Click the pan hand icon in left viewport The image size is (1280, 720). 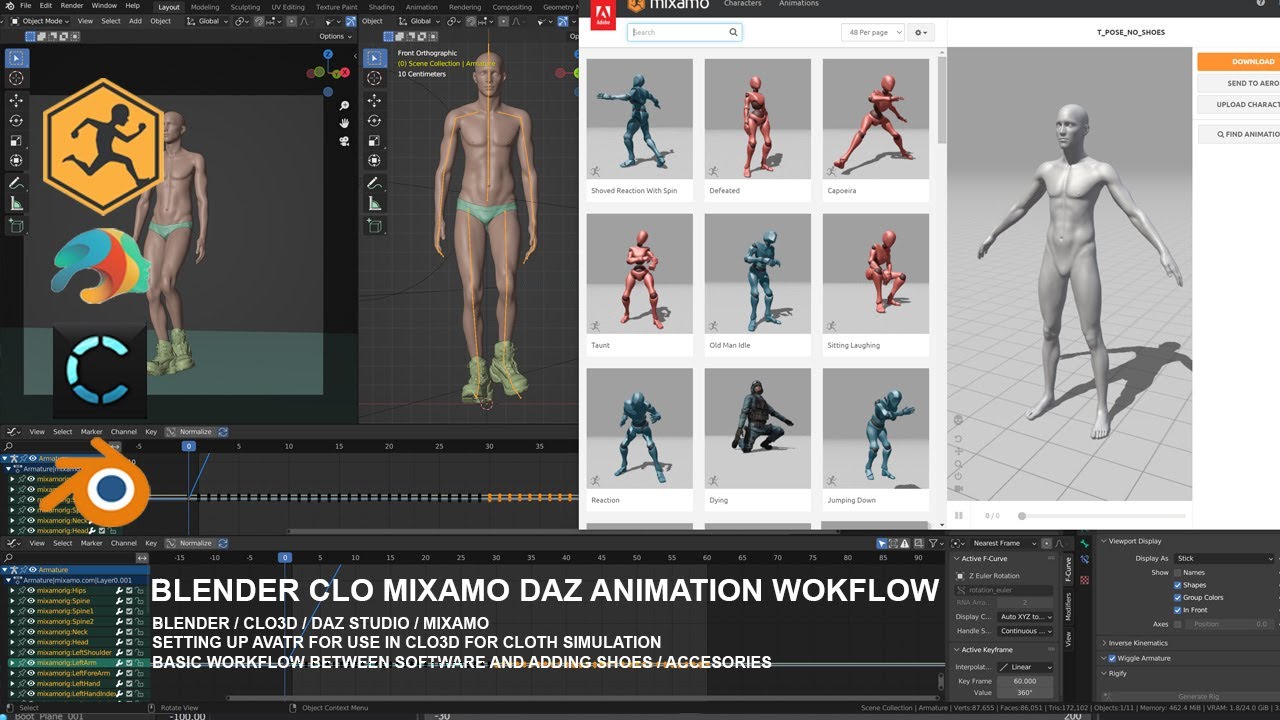(344, 122)
